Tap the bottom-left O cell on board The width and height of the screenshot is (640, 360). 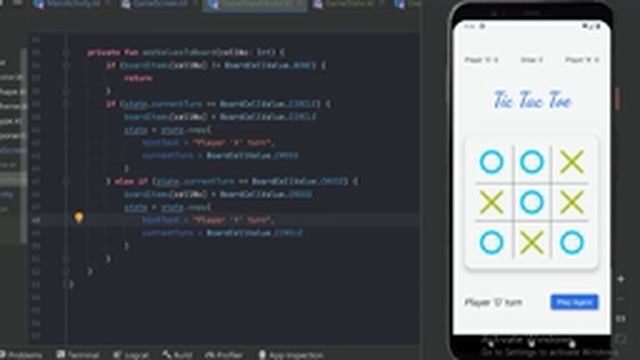(x=491, y=242)
